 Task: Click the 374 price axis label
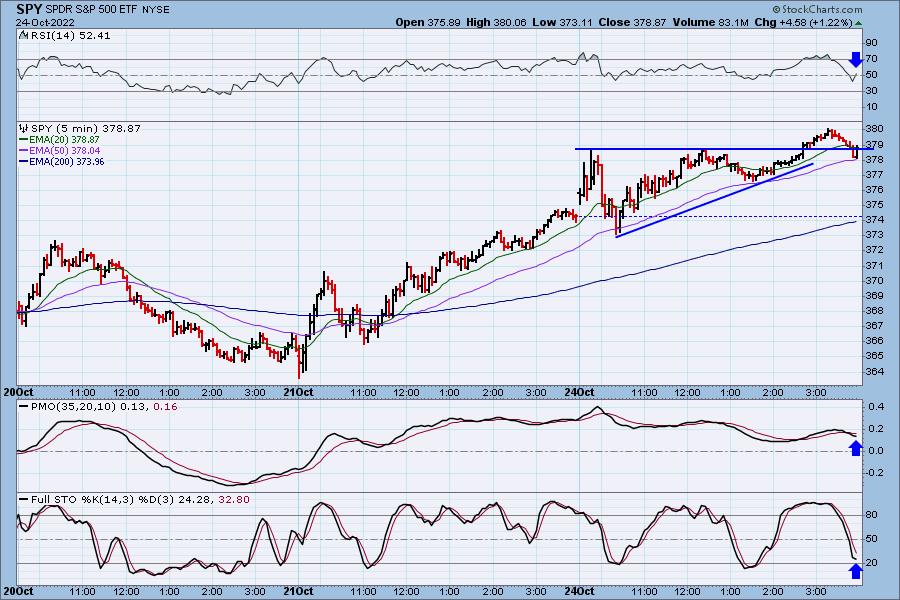[874, 219]
